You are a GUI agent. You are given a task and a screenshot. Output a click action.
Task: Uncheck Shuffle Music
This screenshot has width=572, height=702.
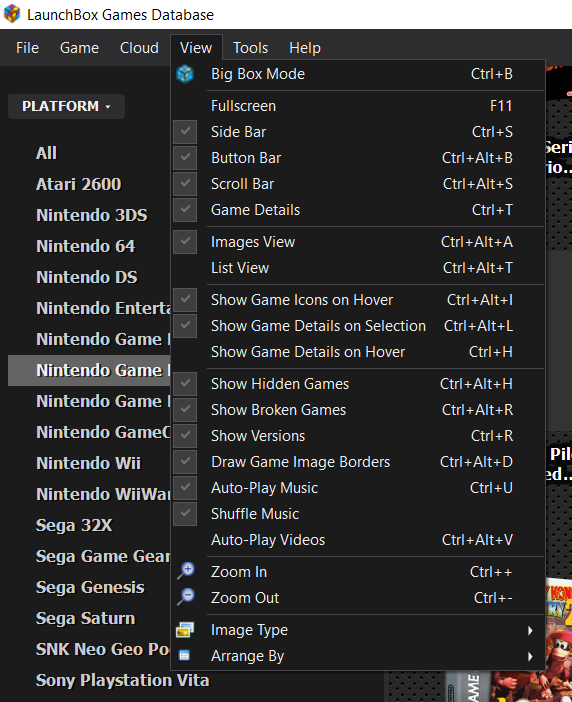185,514
